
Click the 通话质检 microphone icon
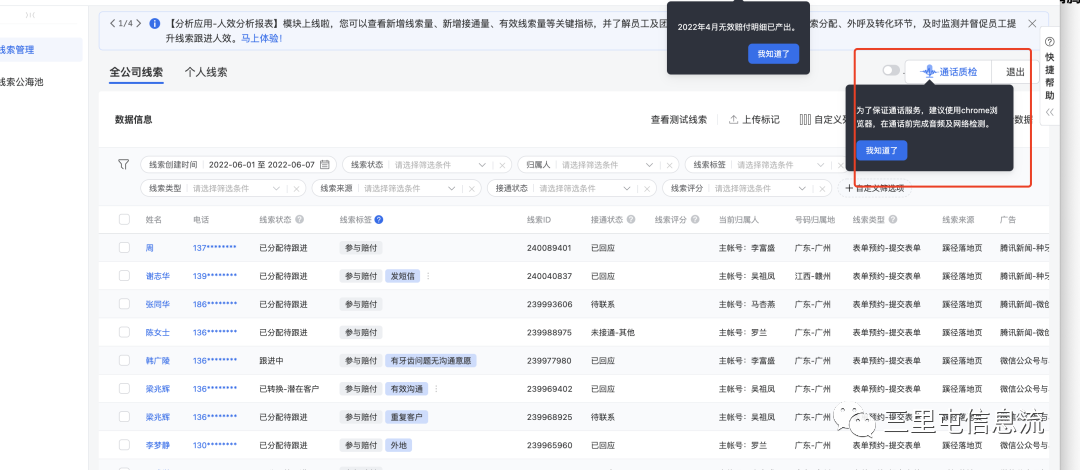929,72
